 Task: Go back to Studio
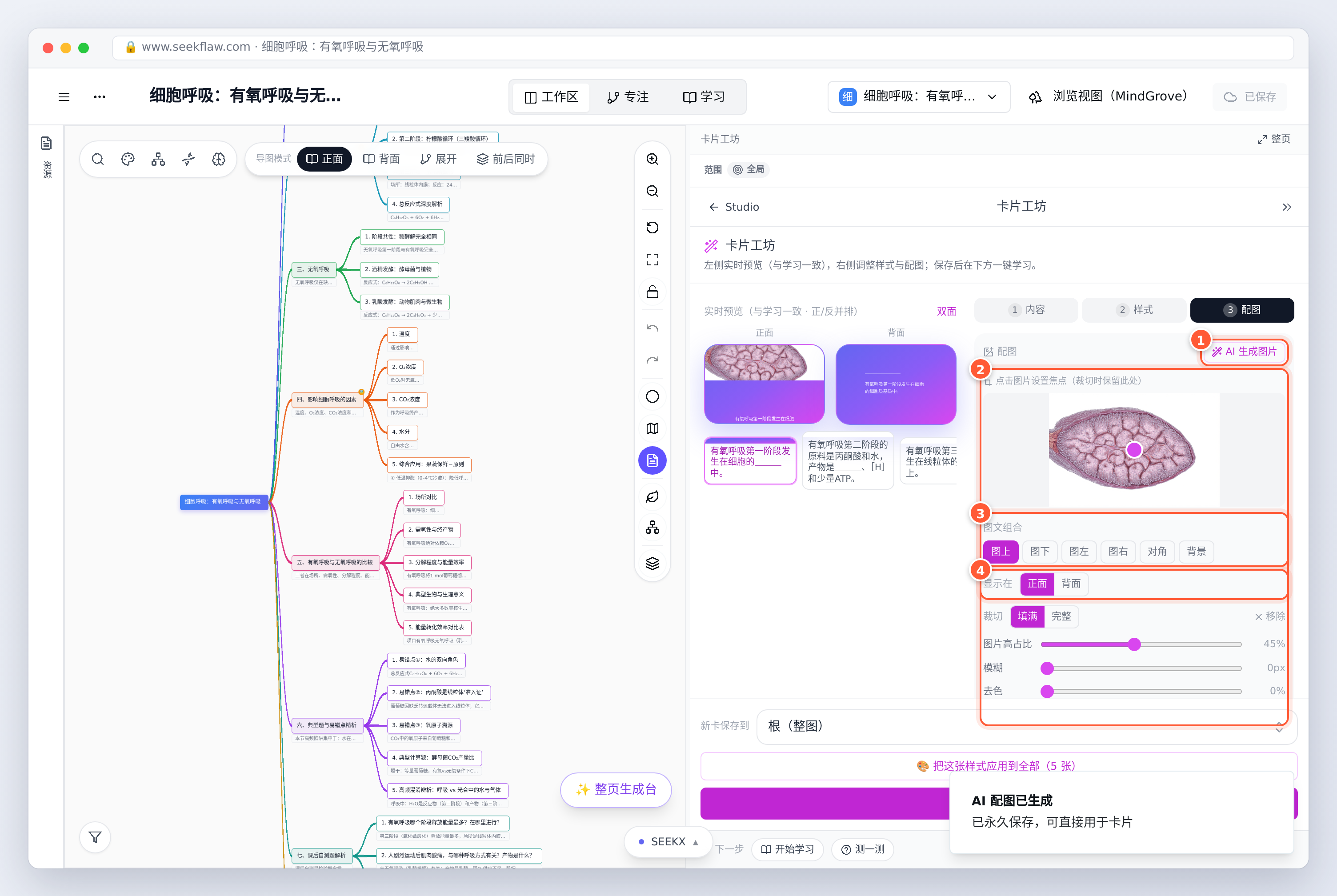734,207
